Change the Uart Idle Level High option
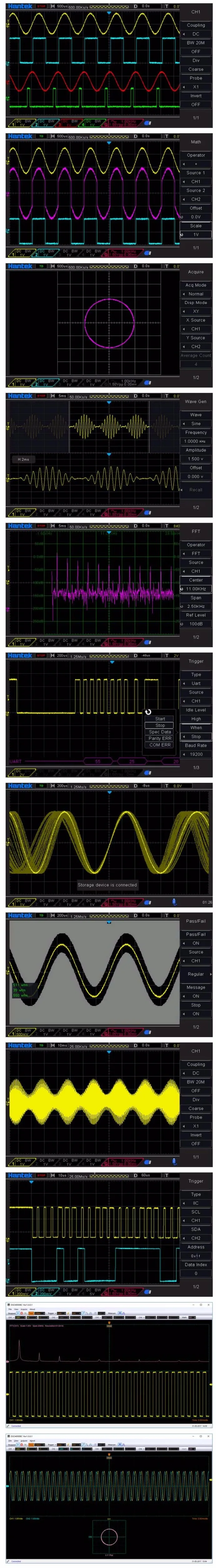216x1568 pixels. 196,719
